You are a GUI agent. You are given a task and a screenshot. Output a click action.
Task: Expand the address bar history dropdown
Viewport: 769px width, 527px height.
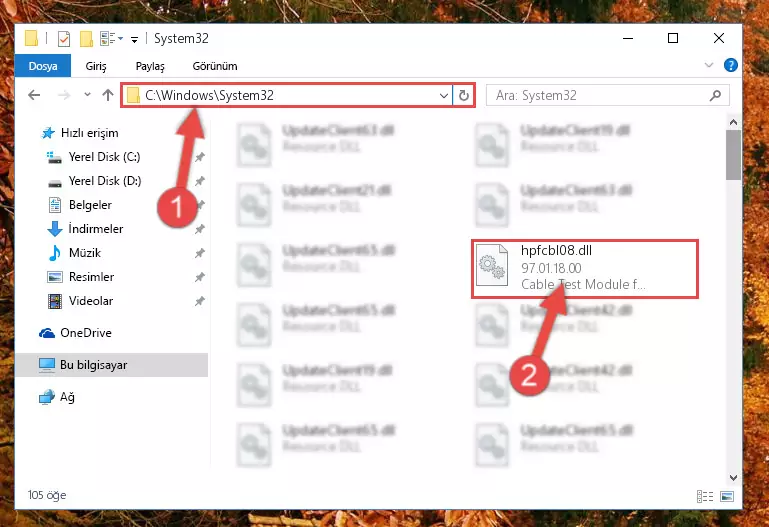point(443,96)
